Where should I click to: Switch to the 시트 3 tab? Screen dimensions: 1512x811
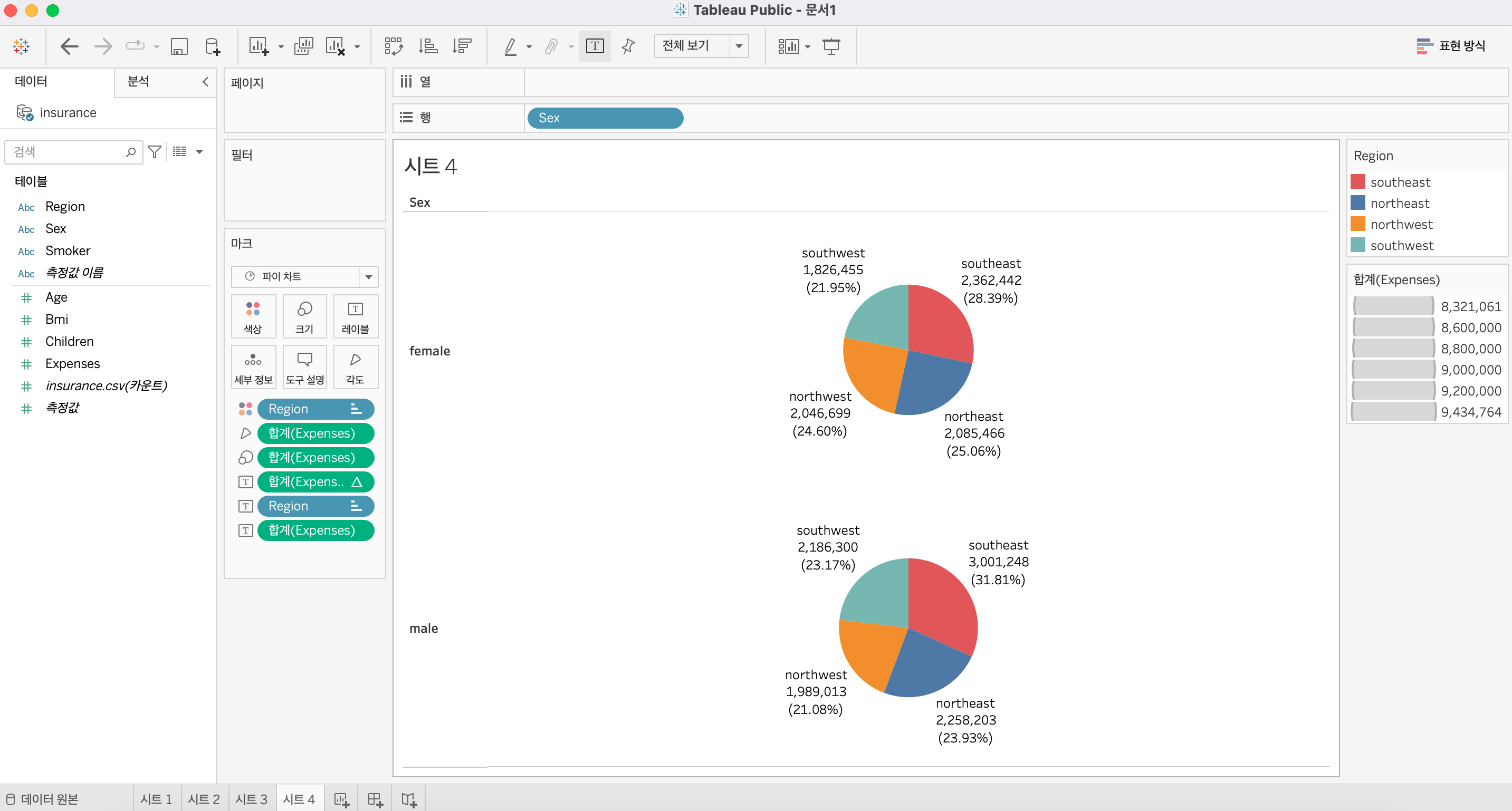[251, 799]
